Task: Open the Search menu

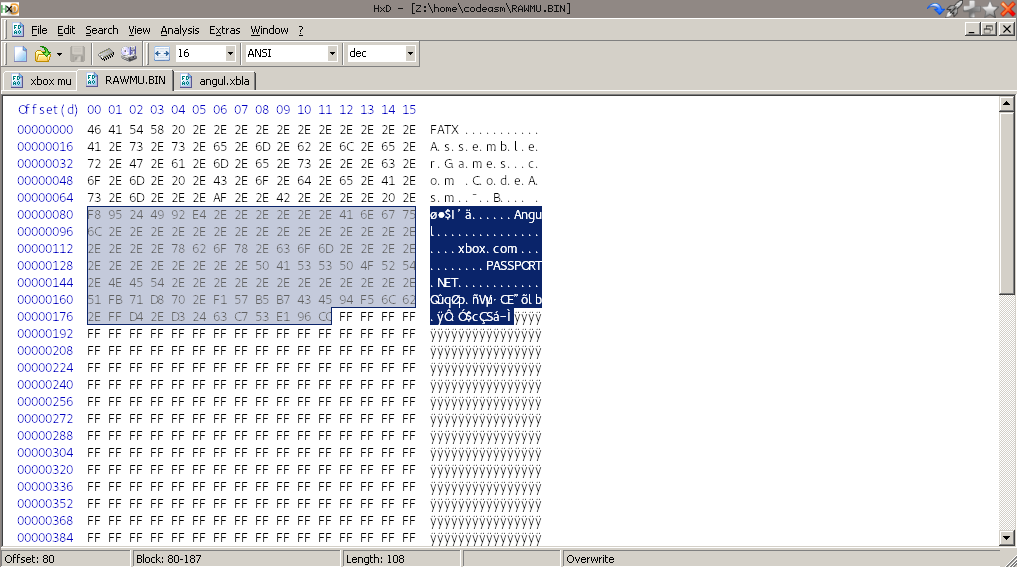Action: (102, 30)
